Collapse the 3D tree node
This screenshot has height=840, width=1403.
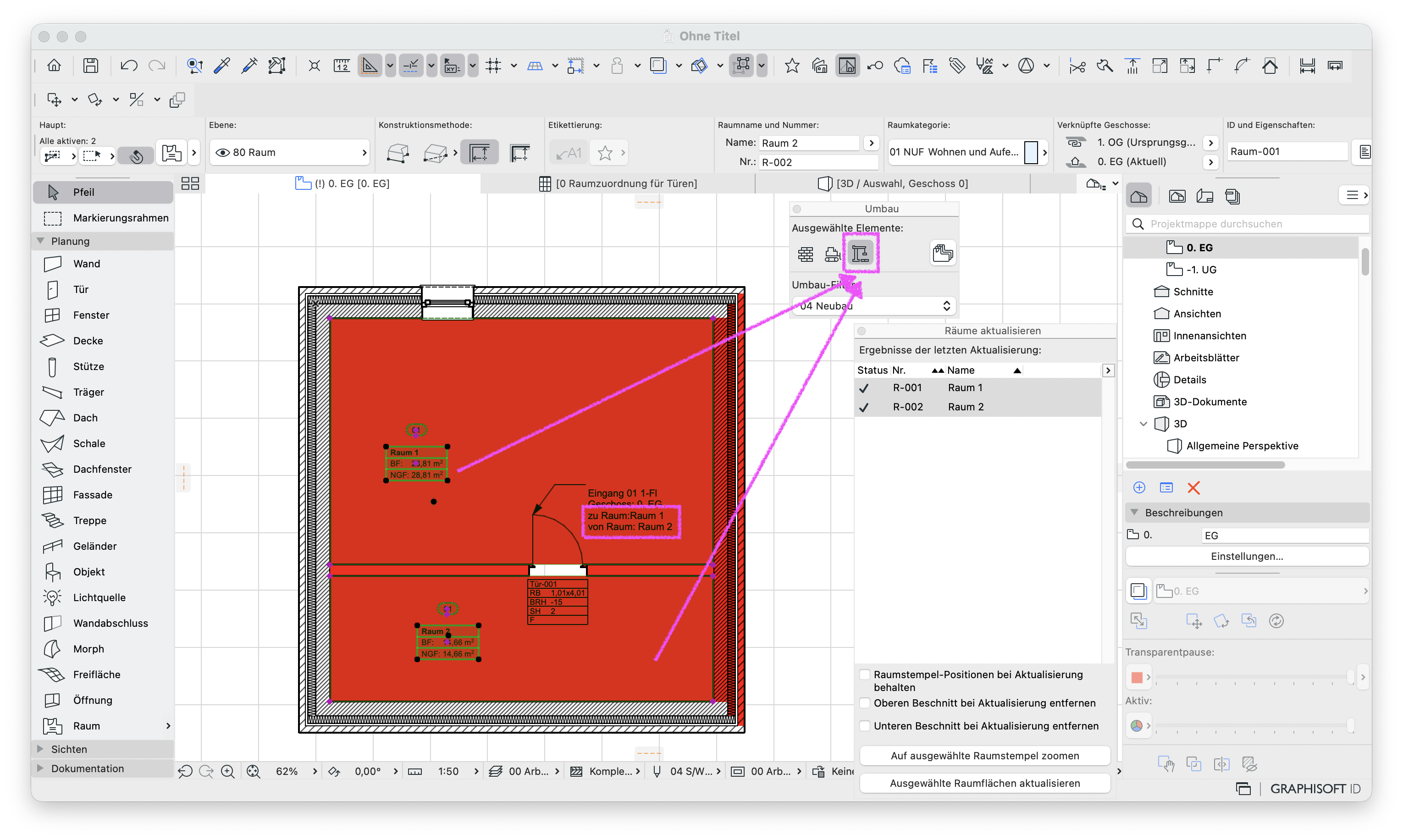[x=1143, y=423]
